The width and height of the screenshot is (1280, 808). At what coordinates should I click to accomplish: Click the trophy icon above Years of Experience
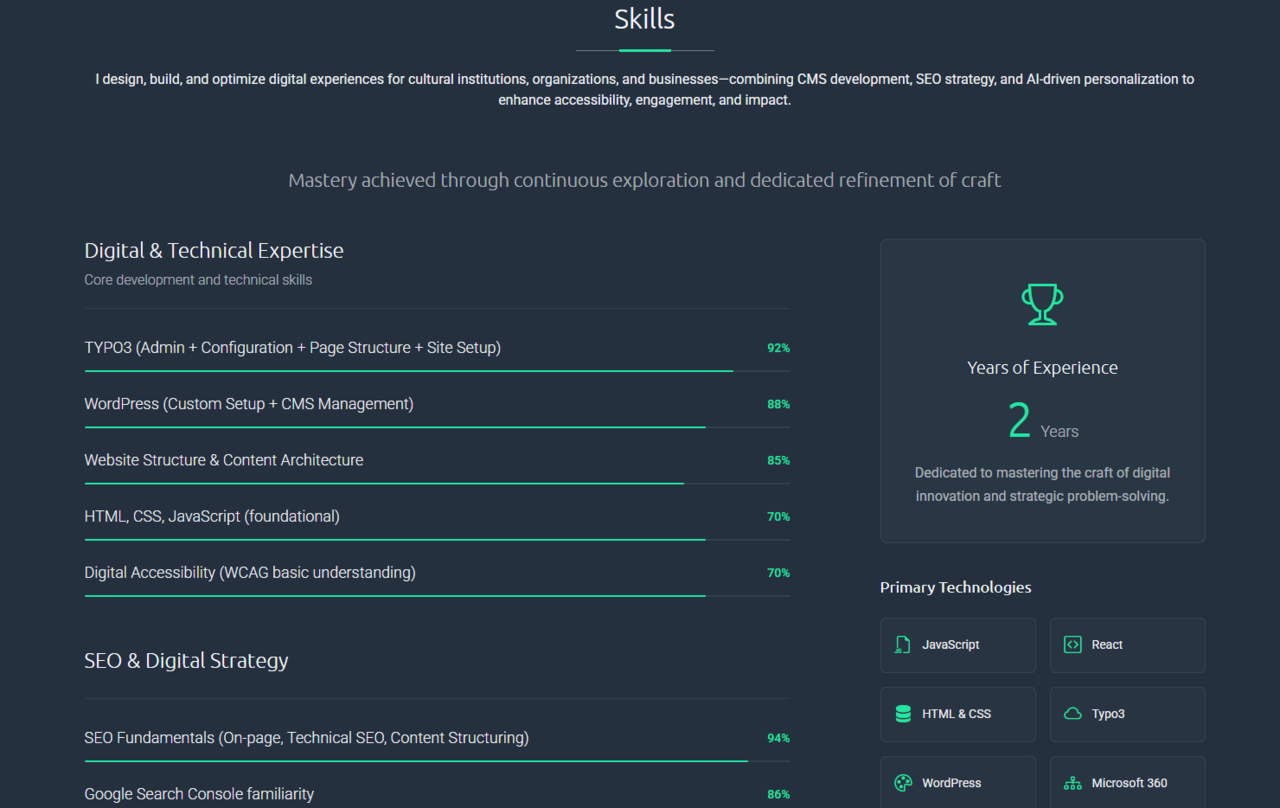(x=1042, y=304)
